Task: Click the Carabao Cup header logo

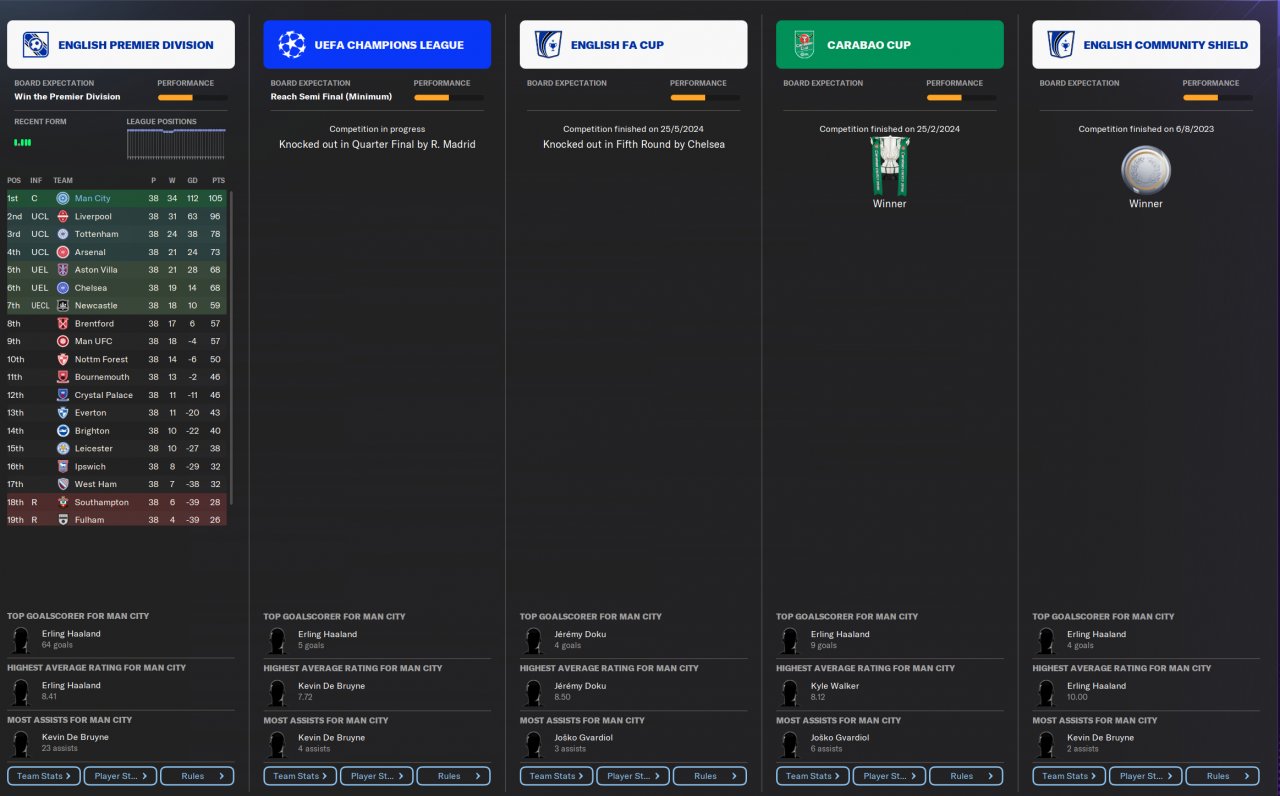Action: [x=804, y=44]
